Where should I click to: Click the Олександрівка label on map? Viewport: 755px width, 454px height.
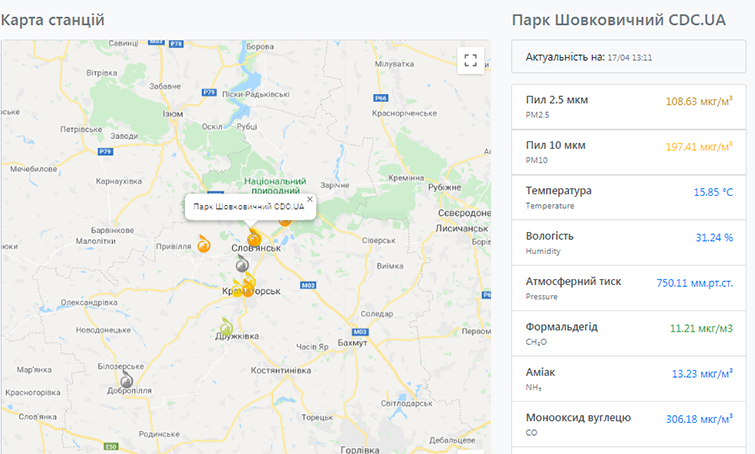click(89, 302)
